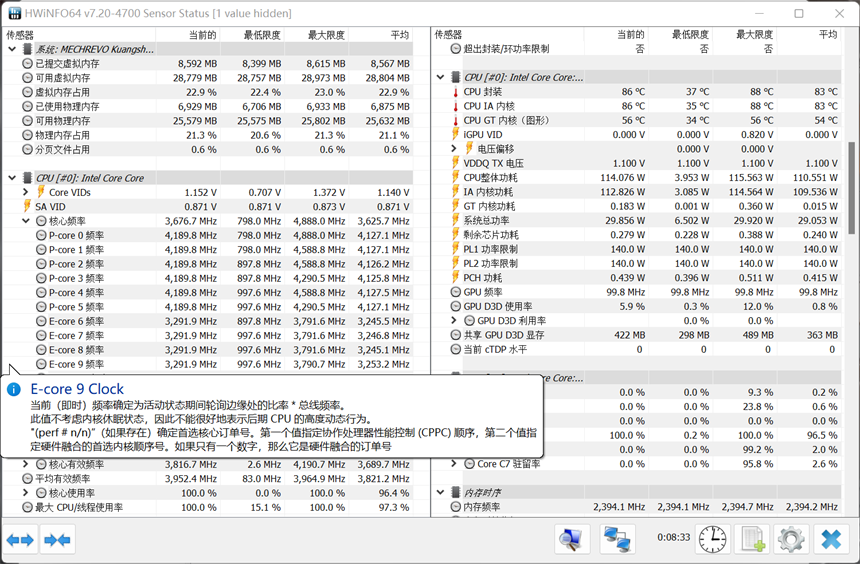Expand the GPU D3D 利用率 row

[454, 320]
